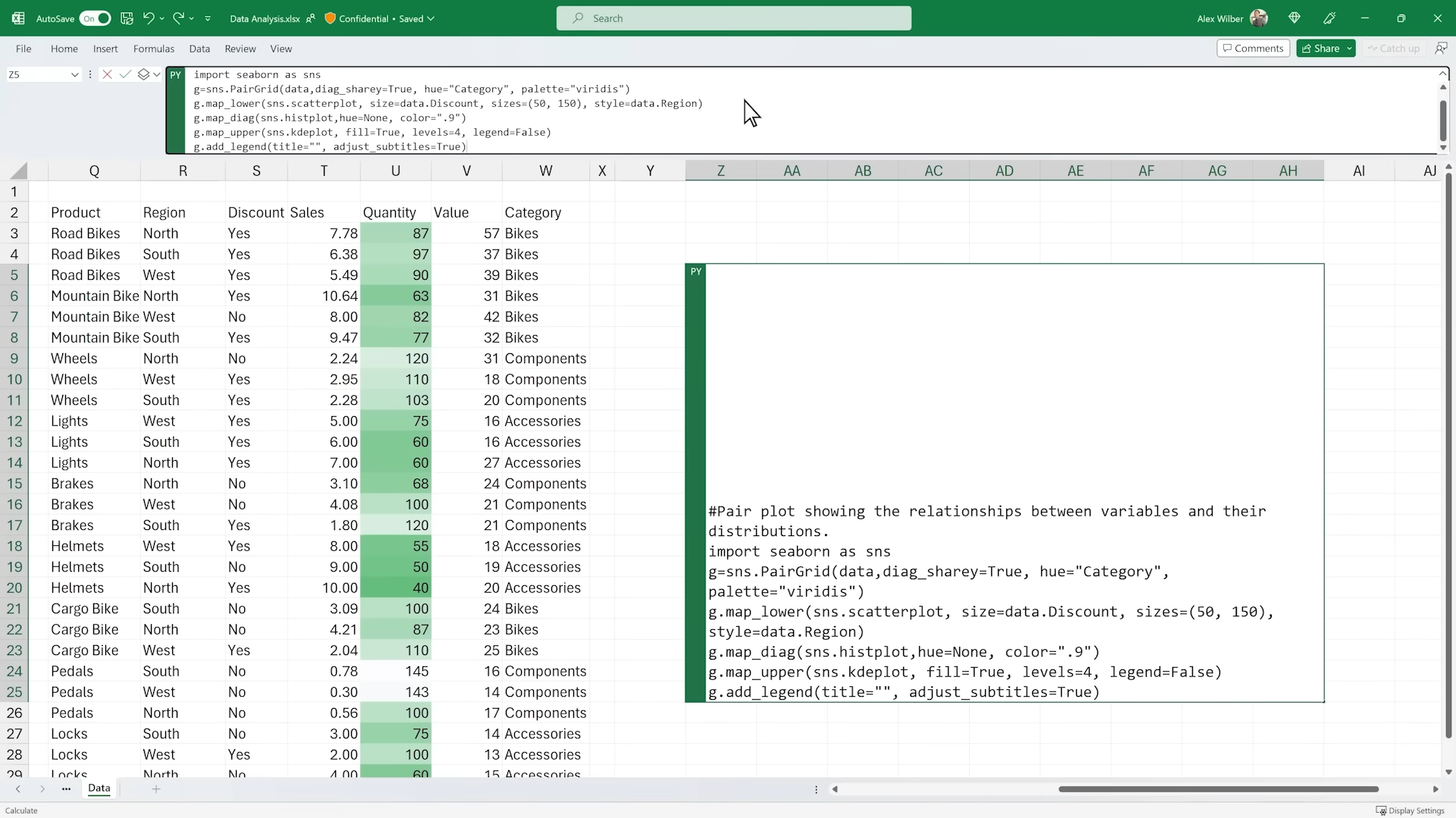Collapse the formula bar with chevron
Viewport: 1456px width, 818px height.
1442,74
